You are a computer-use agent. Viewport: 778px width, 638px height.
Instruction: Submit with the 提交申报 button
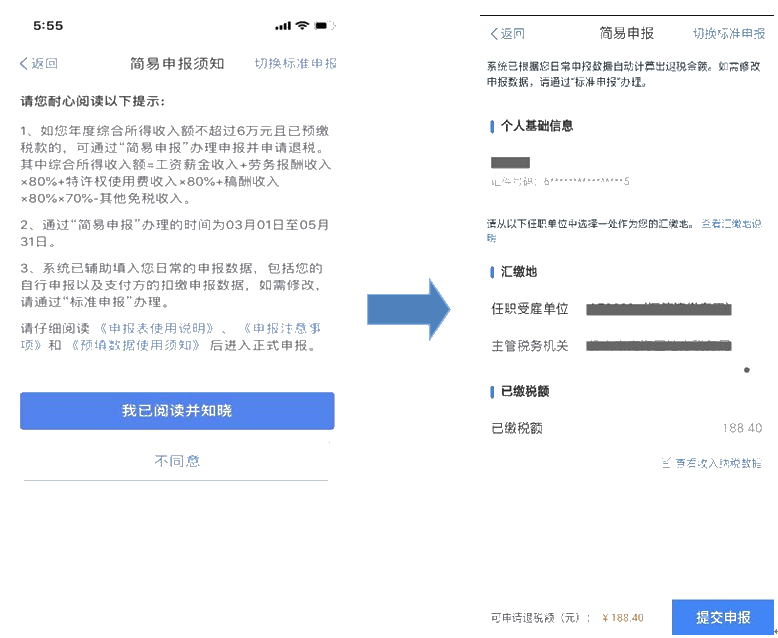[723, 617]
